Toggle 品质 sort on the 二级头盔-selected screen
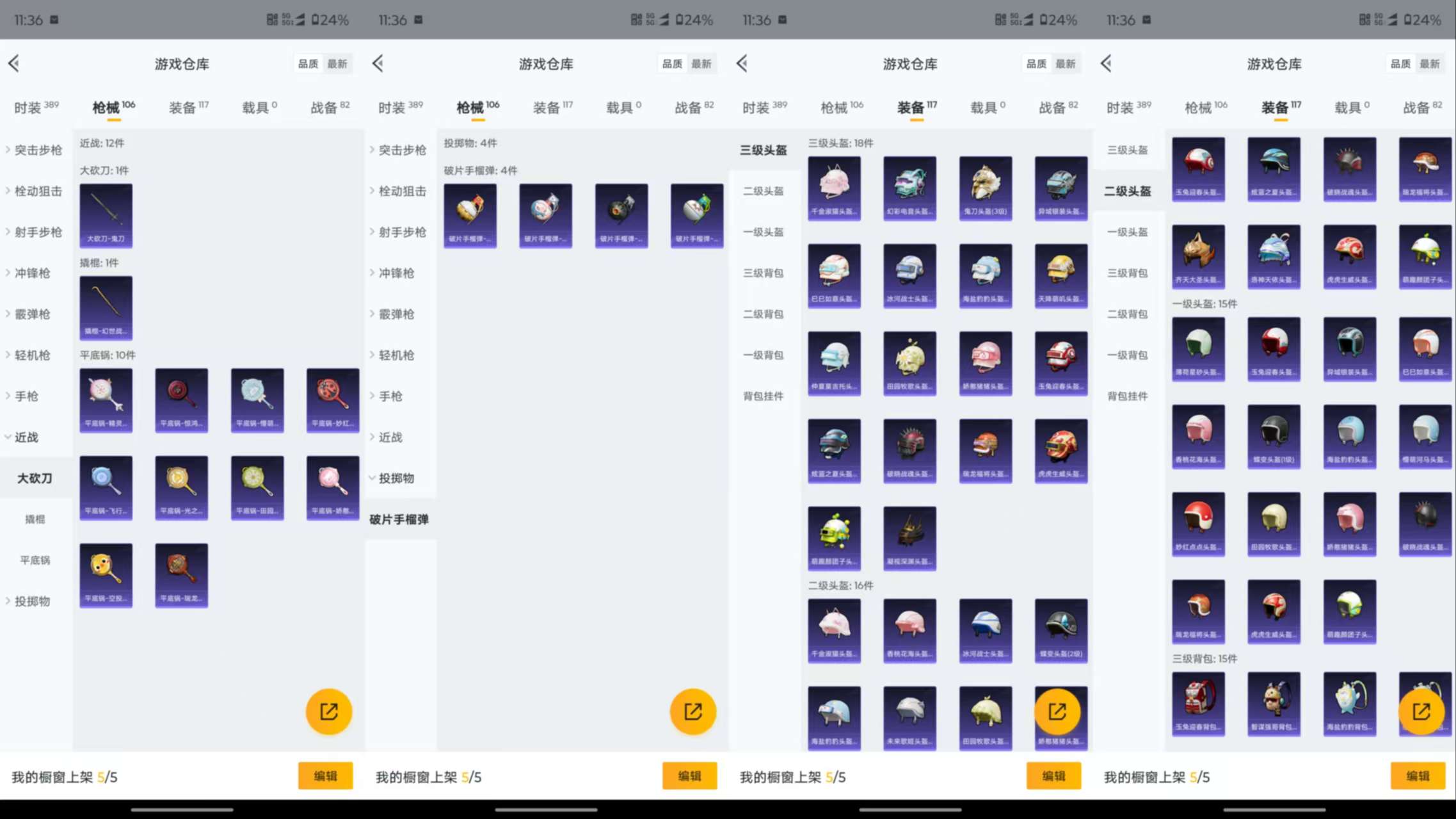Image resolution: width=1456 pixels, height=819 pixels. 1400,63
